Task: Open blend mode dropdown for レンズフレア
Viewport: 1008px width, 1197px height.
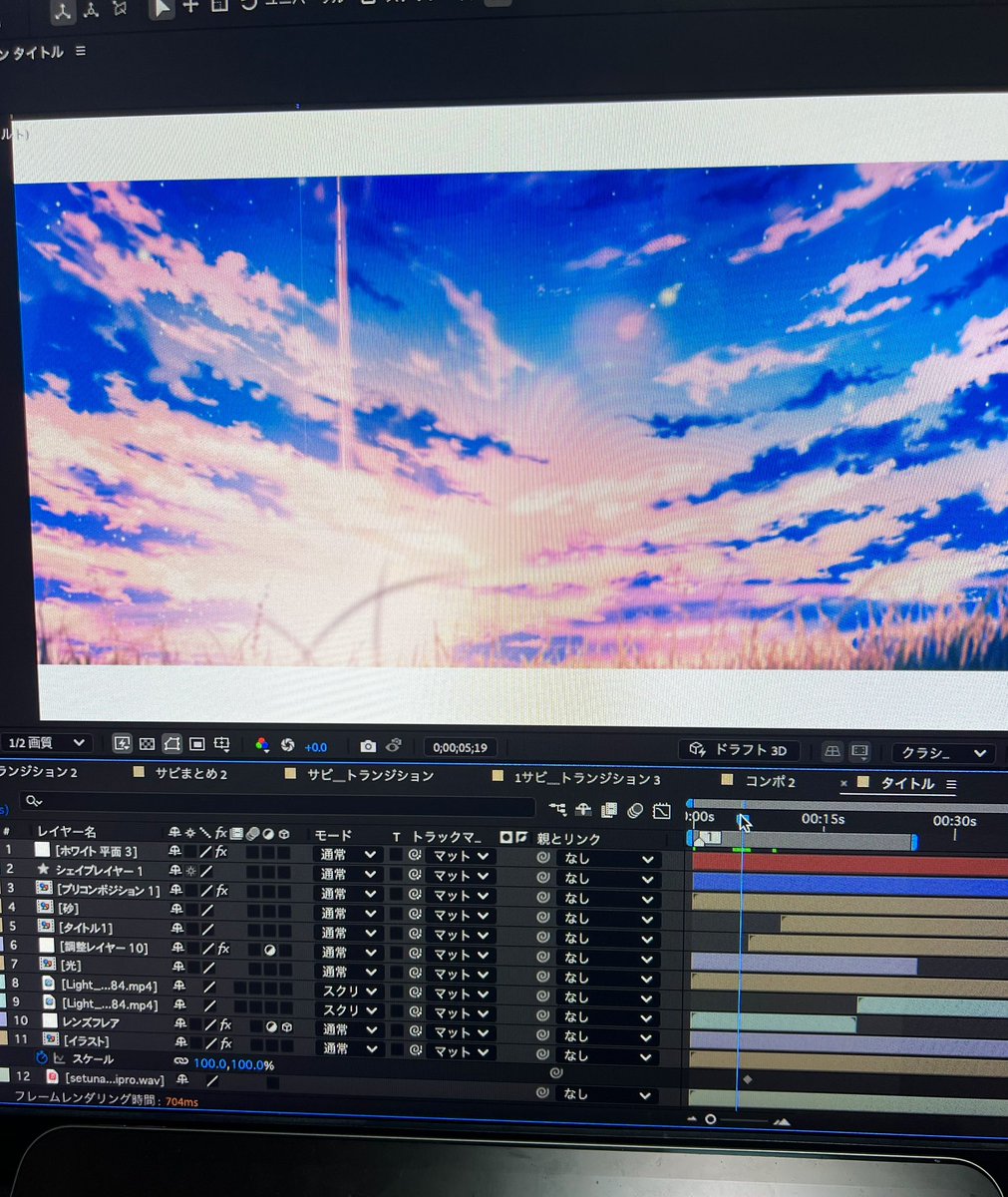Action: (349, 1029)
